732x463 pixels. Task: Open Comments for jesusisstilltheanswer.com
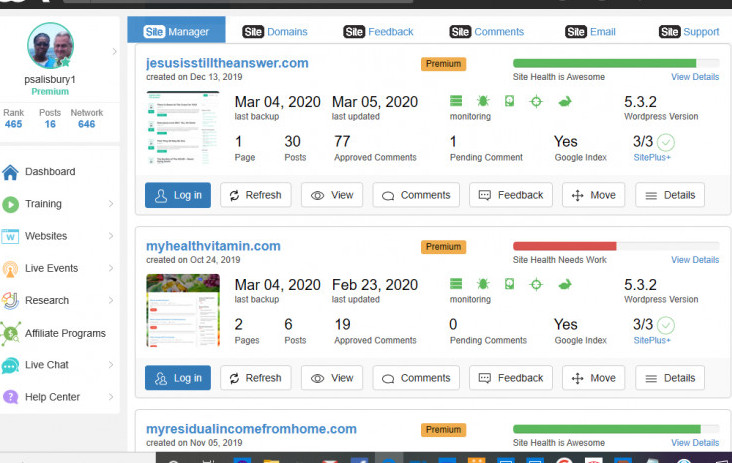coord(416,195)
